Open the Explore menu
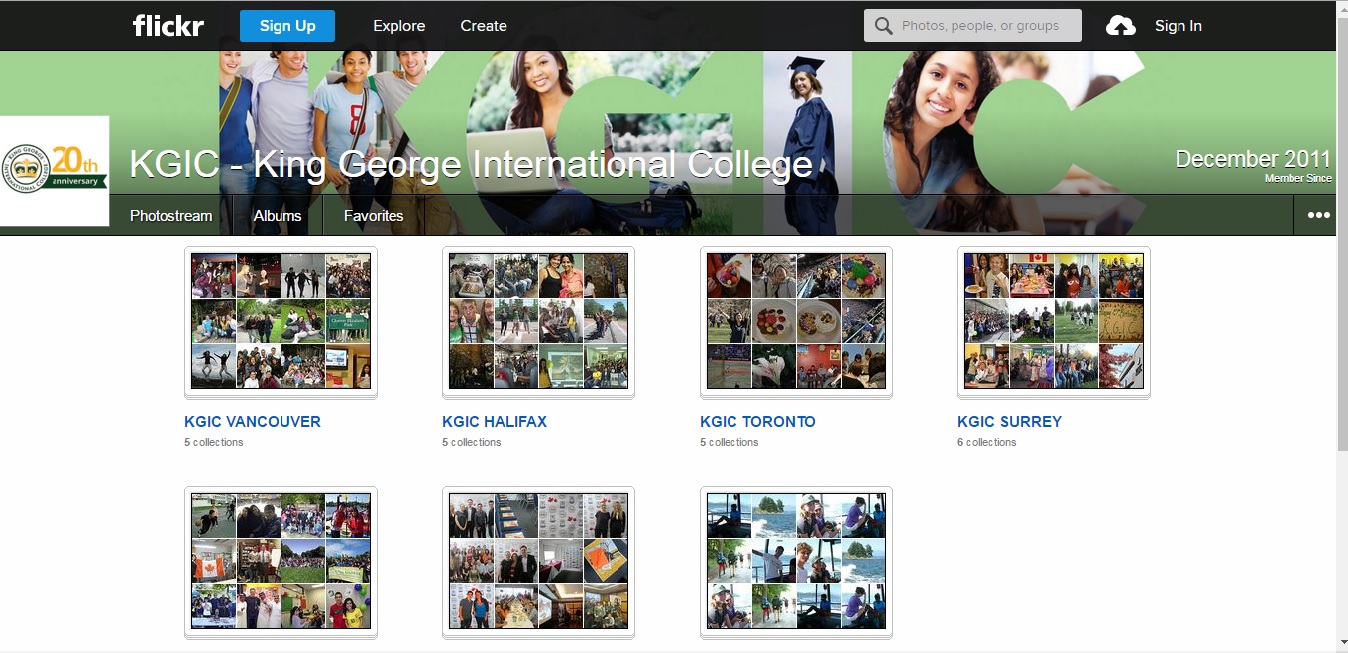1348x653 pixels. coord(399,26)
